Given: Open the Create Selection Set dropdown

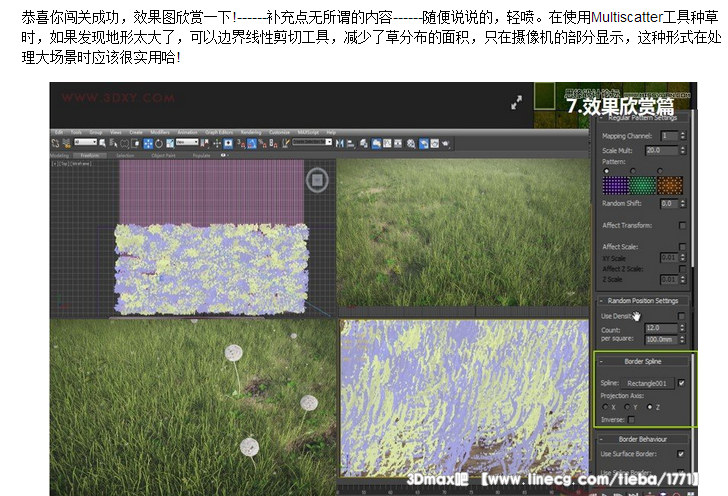Looking at the screenshot, I should 312,142.
